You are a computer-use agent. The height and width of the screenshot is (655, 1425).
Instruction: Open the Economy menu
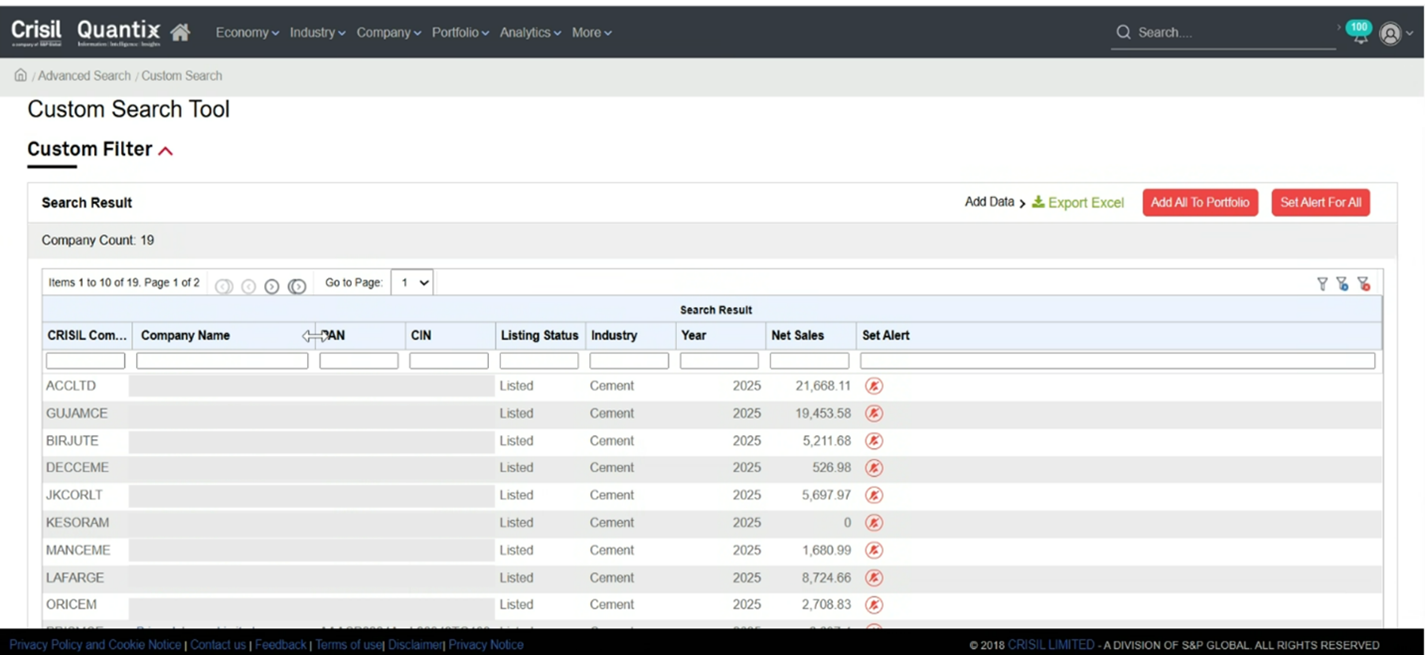(x=247, y=33)
